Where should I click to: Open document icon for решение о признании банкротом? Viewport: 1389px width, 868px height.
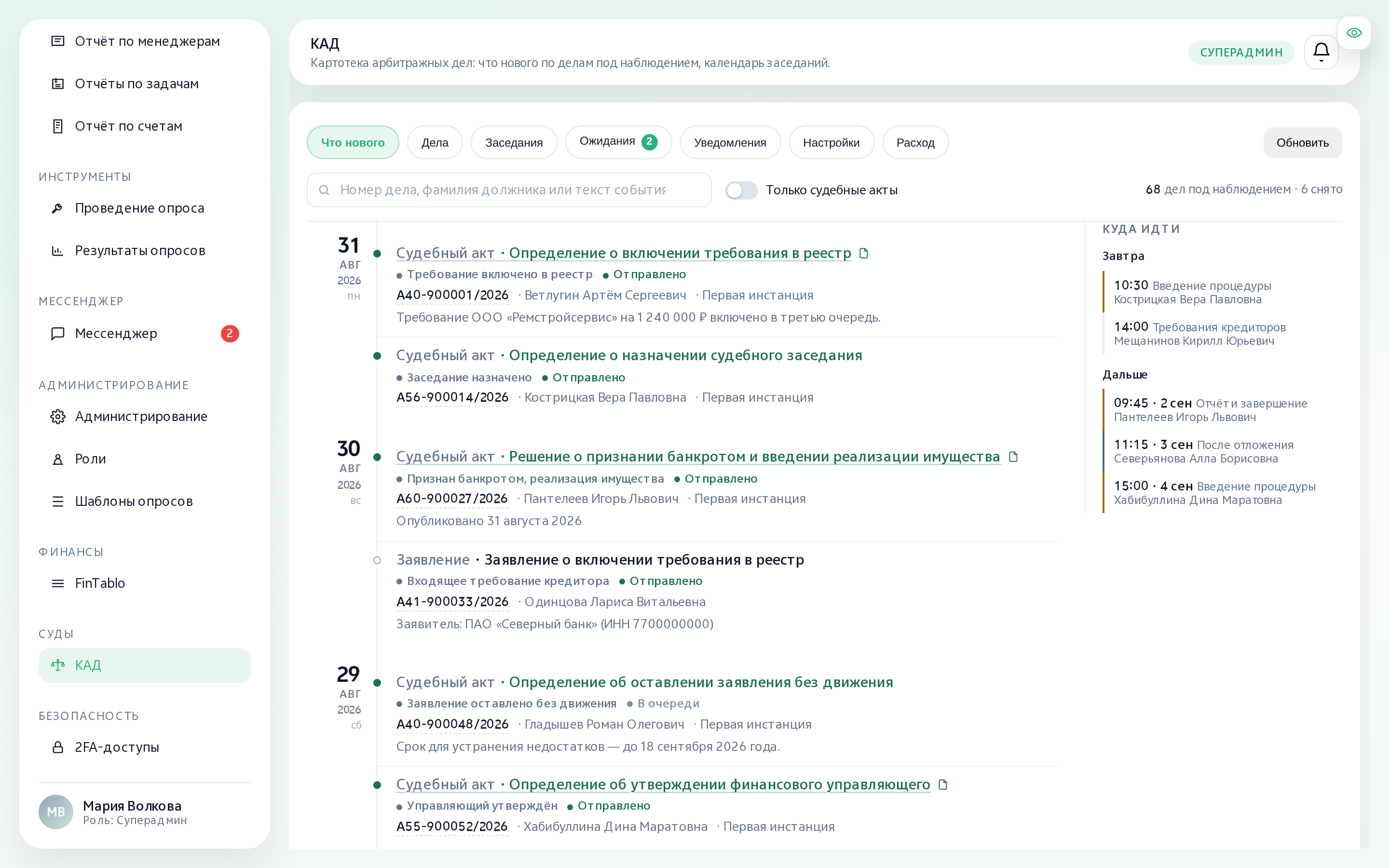click(x=1013, y=457)
